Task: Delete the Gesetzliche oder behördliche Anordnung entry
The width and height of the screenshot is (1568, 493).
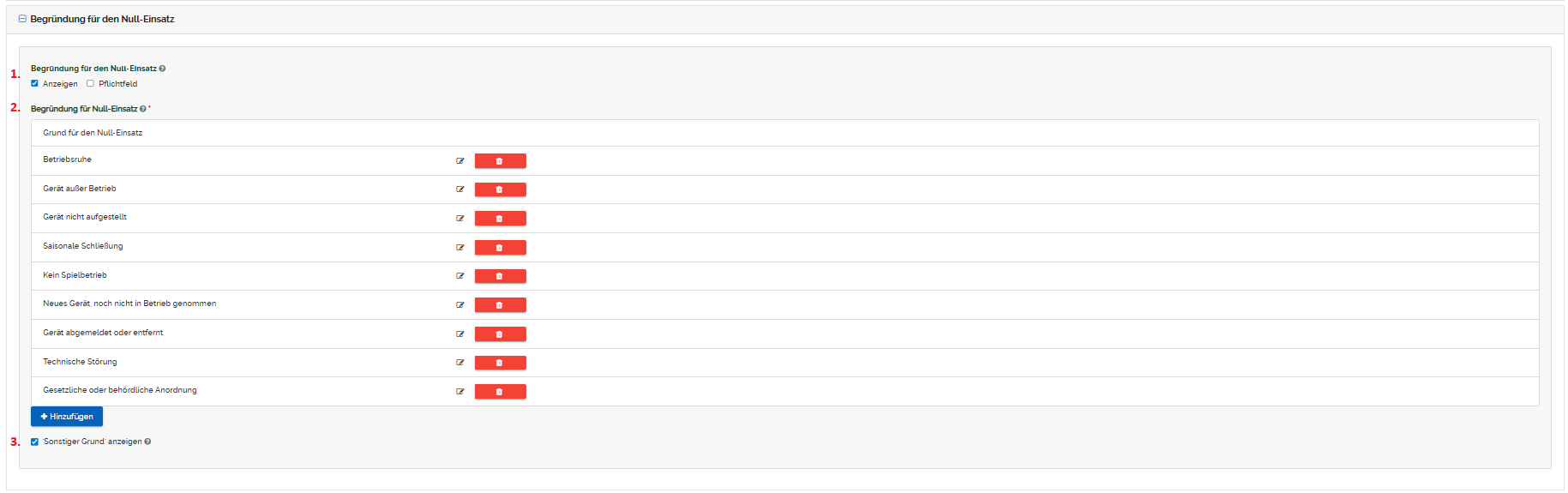Action: click(x=500, y=392)
